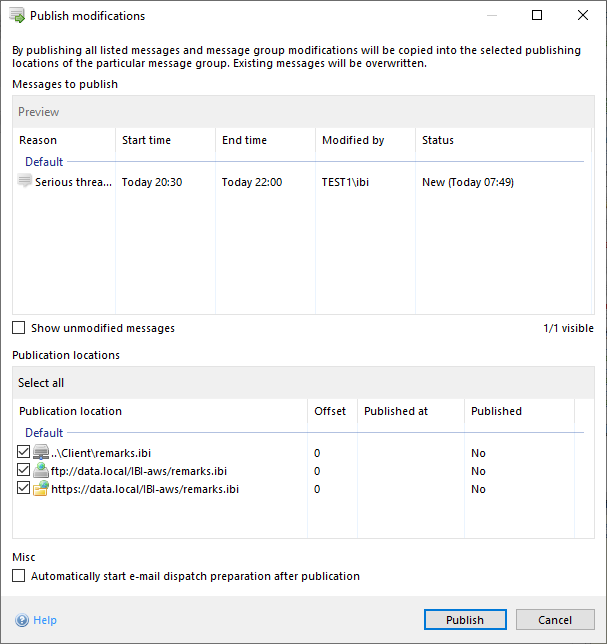Collapse the Default group in messages list

click(44, 162)
